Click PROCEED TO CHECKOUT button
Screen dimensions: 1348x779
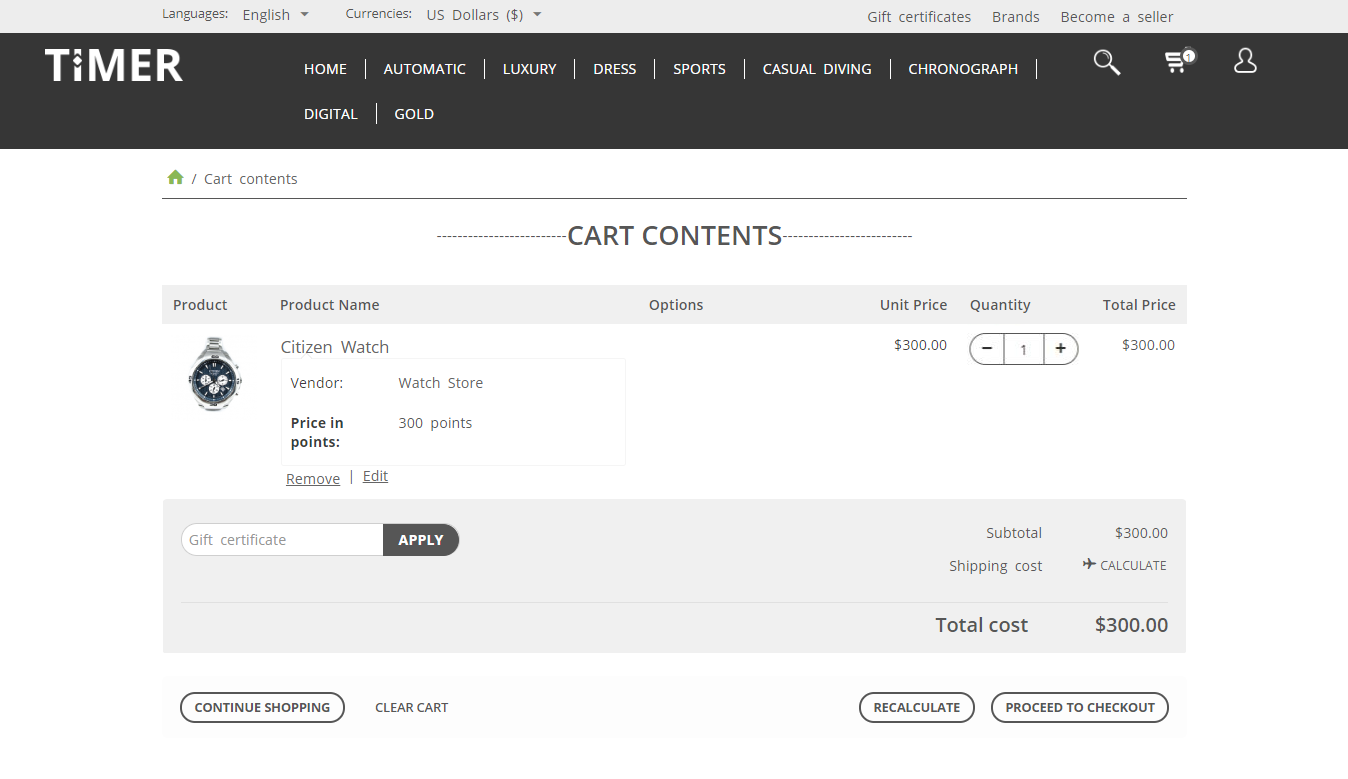(1080, 707)
